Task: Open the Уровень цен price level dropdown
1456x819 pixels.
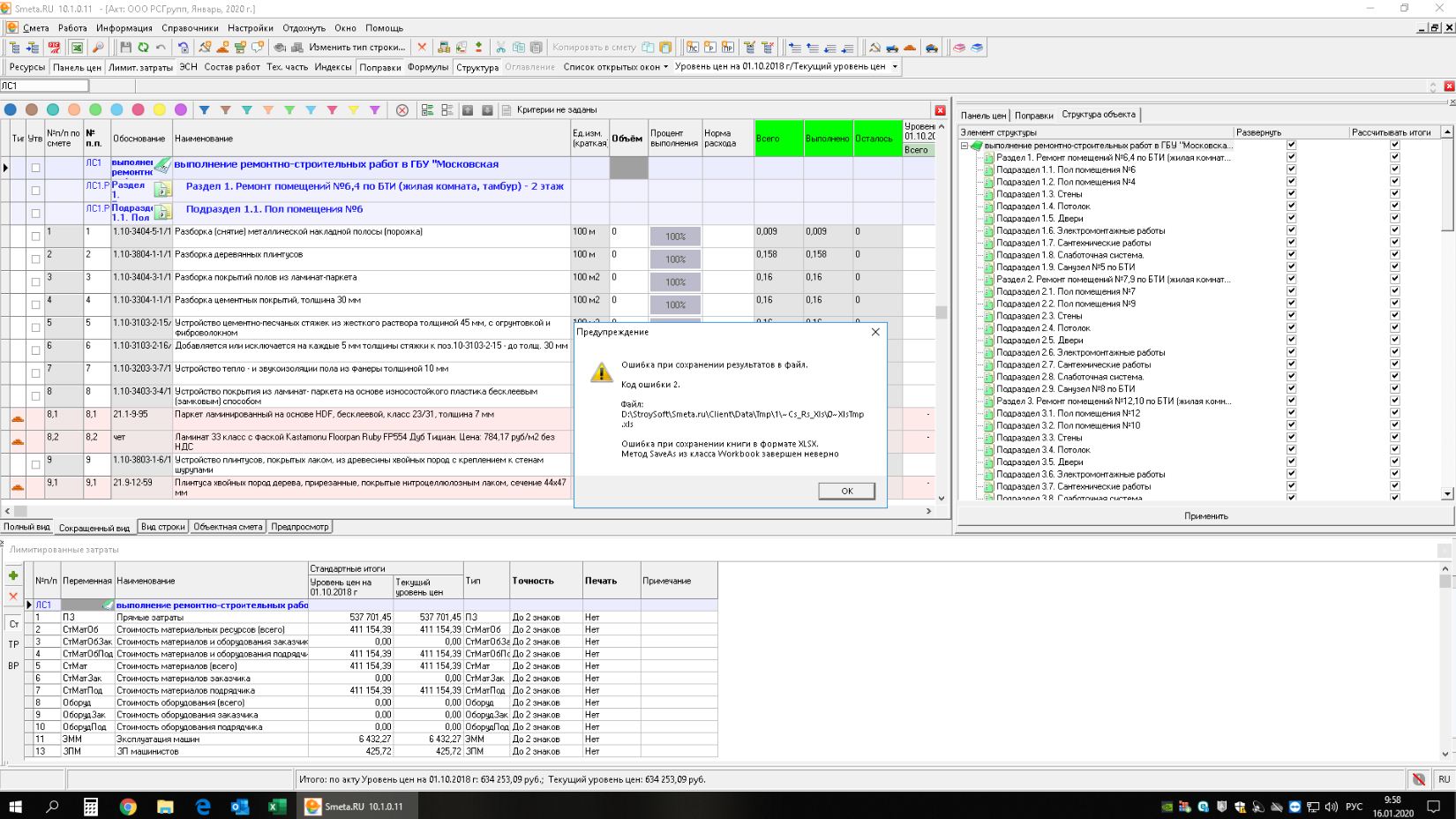Action: pos(895,67)
